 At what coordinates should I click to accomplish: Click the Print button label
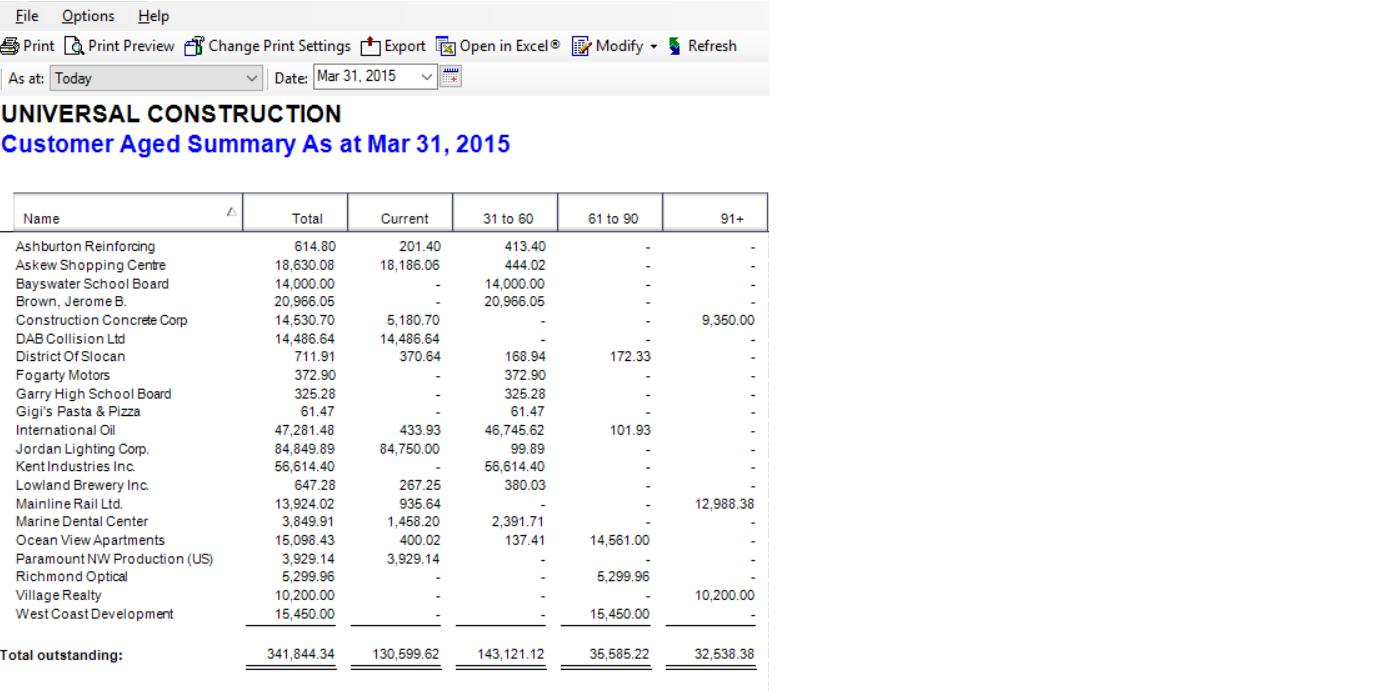click(x=39, y=46)
